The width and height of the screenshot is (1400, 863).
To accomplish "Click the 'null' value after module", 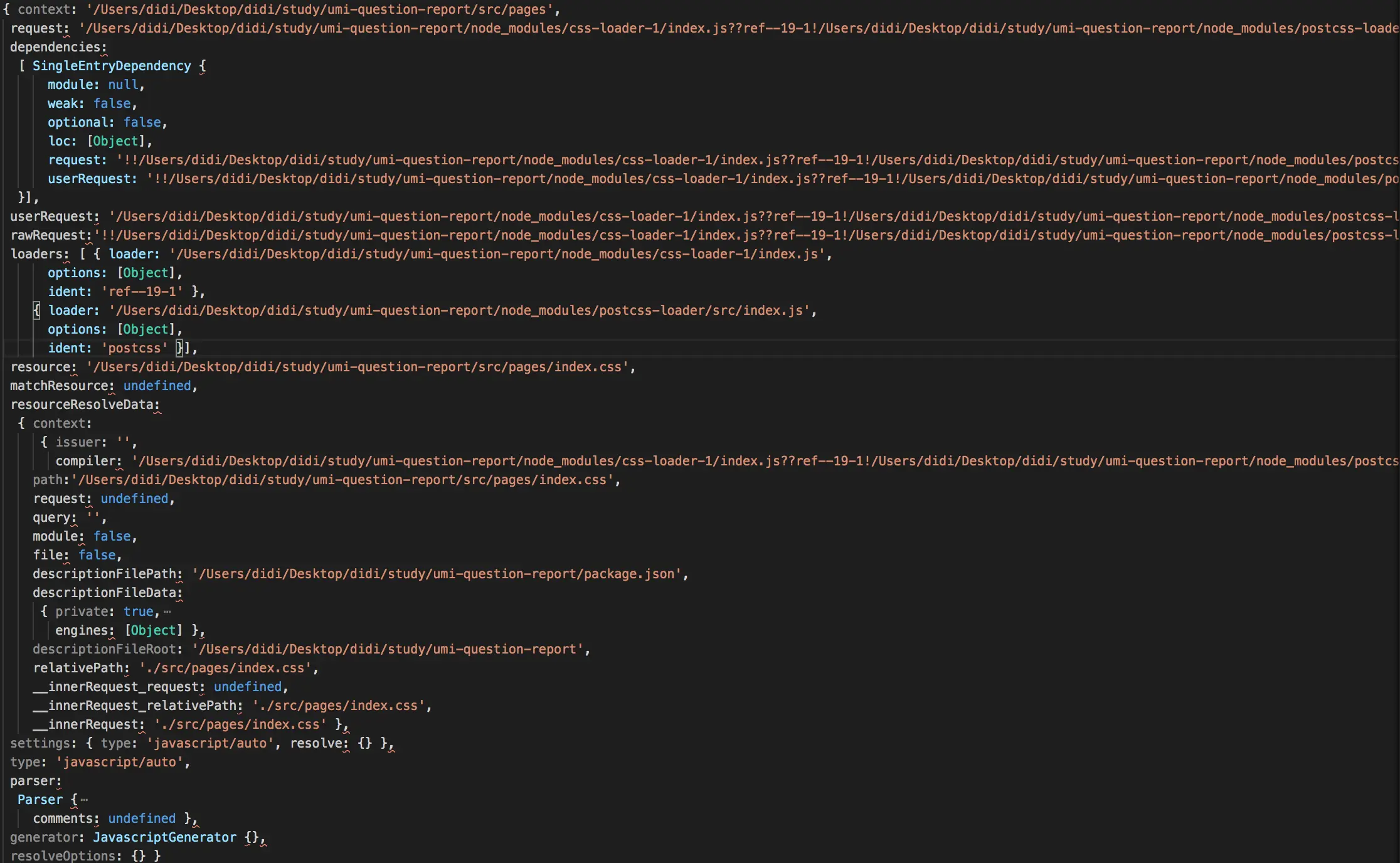I will 123,85.
